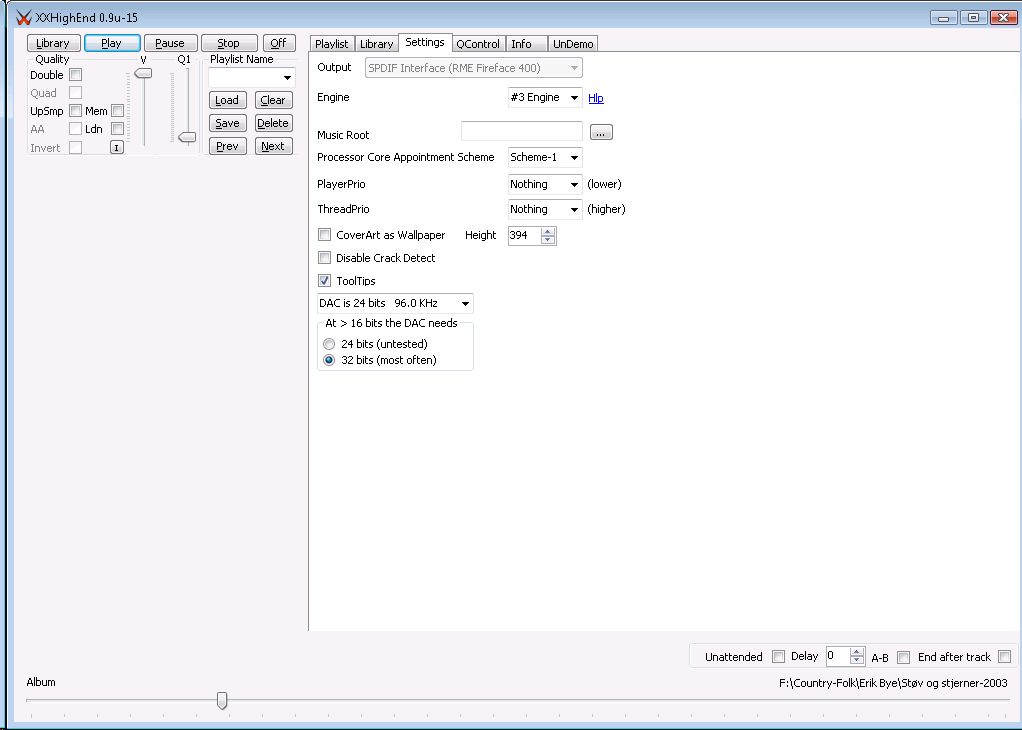Click the Delay value field
The width and height of the screenshot is (1022, 730).
[x=838, y=656]
